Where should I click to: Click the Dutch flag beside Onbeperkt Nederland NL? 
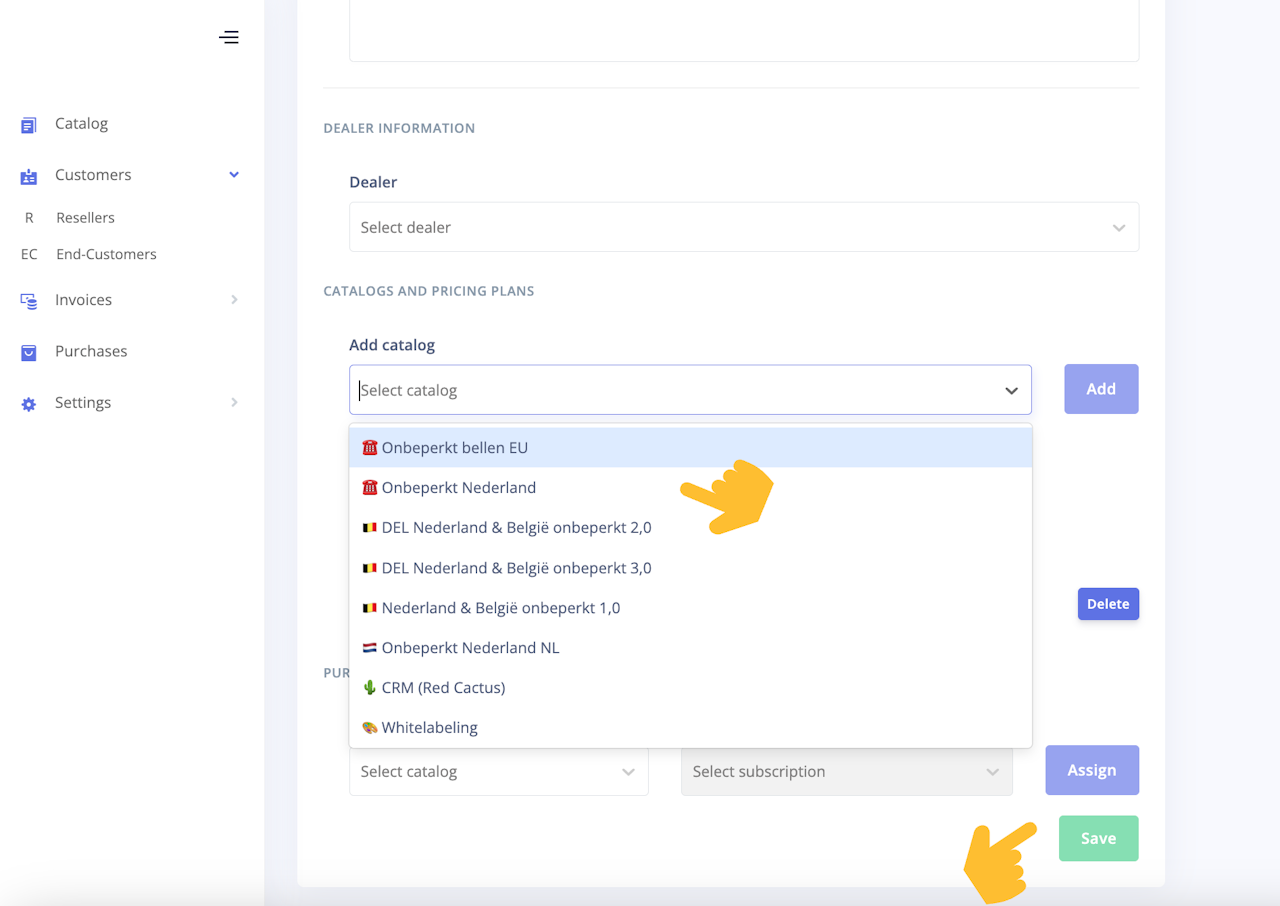369,648
